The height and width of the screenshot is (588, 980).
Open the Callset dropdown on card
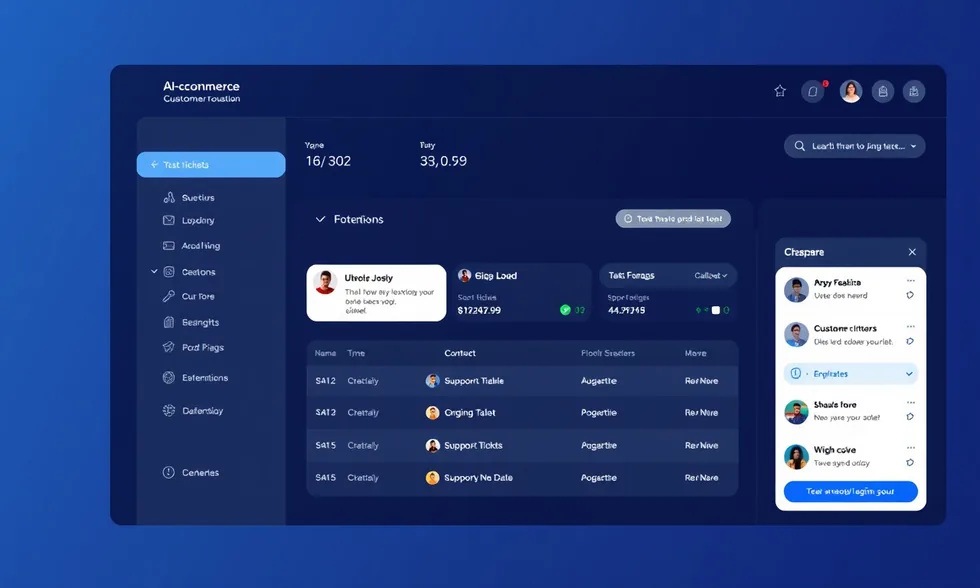[x=711, y=276]
